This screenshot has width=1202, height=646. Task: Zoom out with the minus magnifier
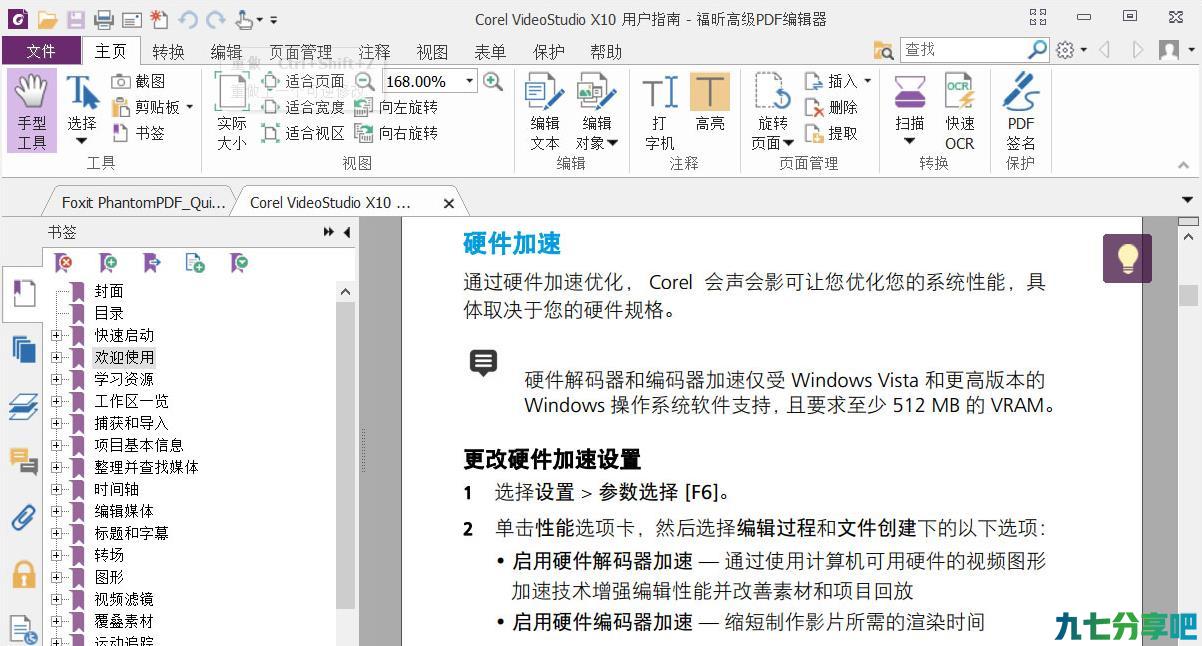[365, 81]
